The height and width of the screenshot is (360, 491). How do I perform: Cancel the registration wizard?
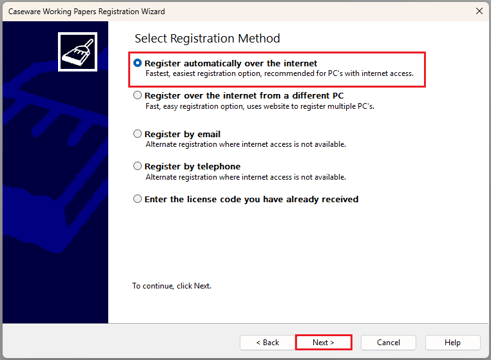(388, 342)
